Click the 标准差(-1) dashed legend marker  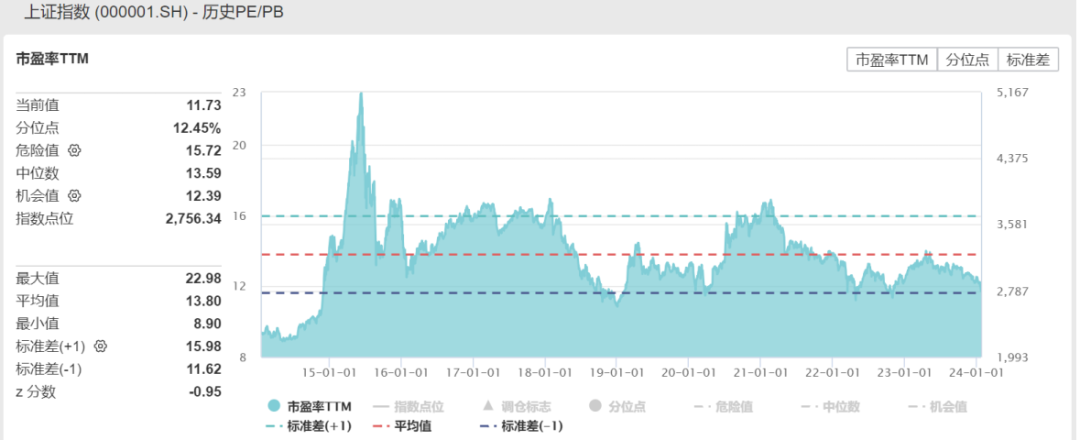[487, 426]
